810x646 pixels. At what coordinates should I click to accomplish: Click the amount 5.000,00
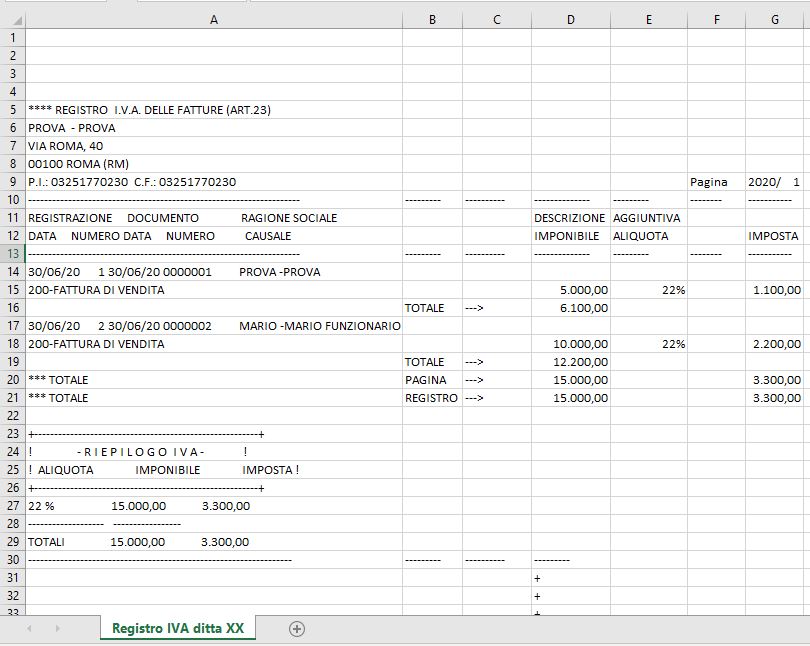click(571, 290)
